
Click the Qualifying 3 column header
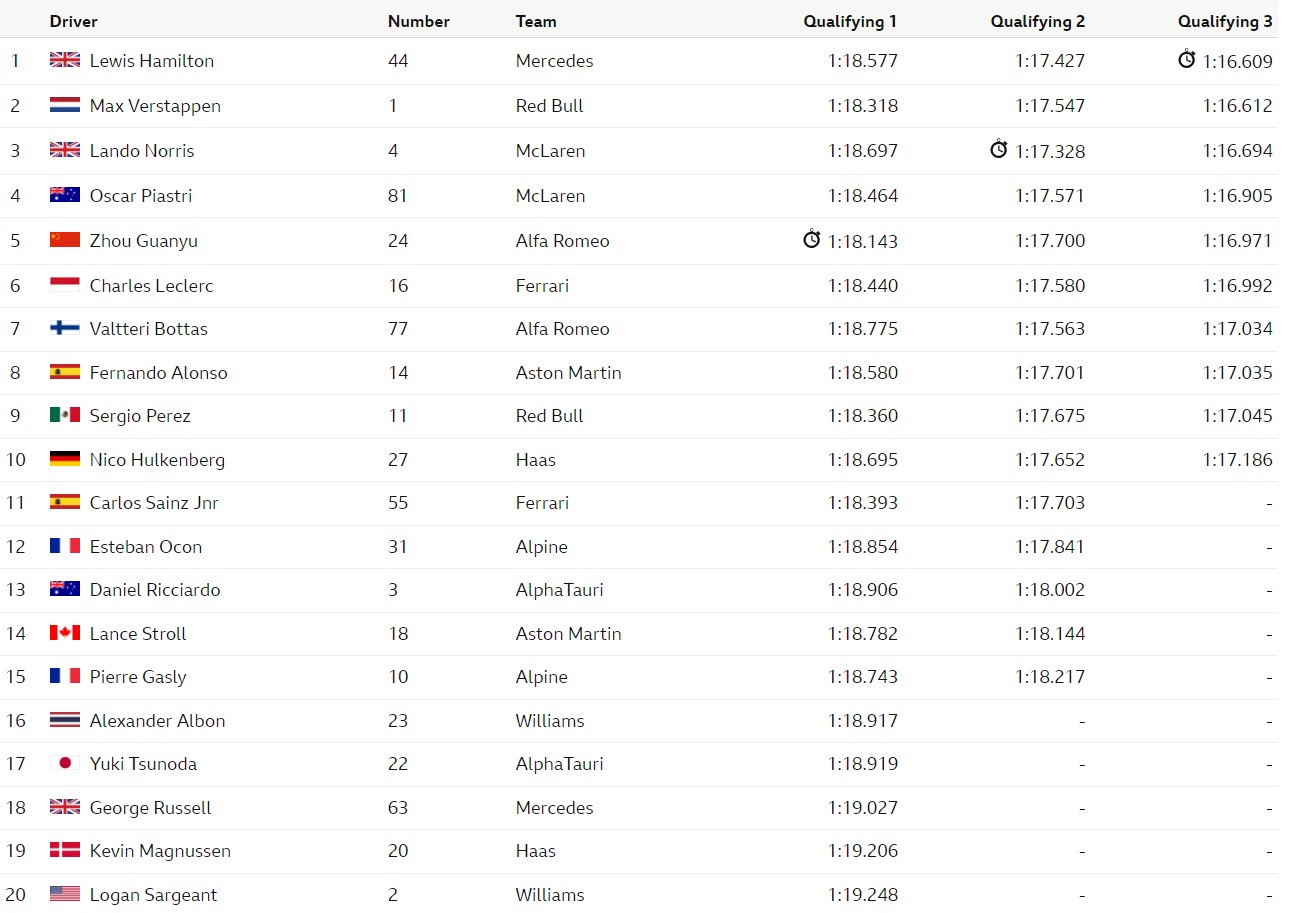(x=1225, y=21)
